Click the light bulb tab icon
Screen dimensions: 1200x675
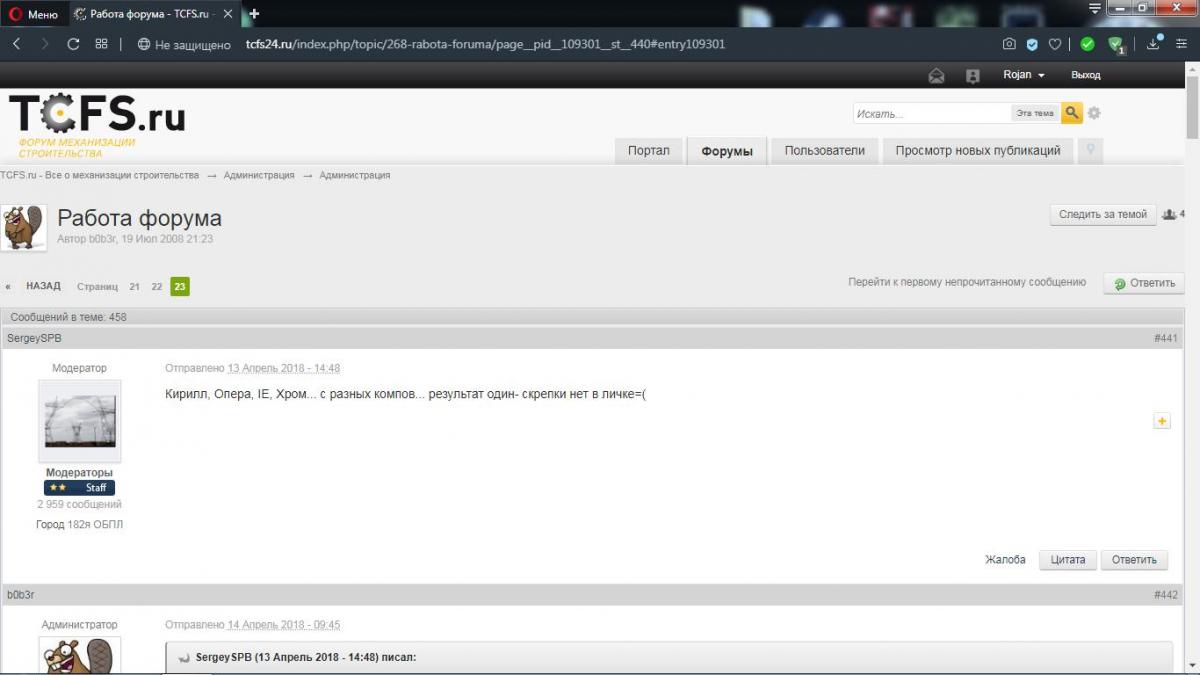pos(1090,151)
